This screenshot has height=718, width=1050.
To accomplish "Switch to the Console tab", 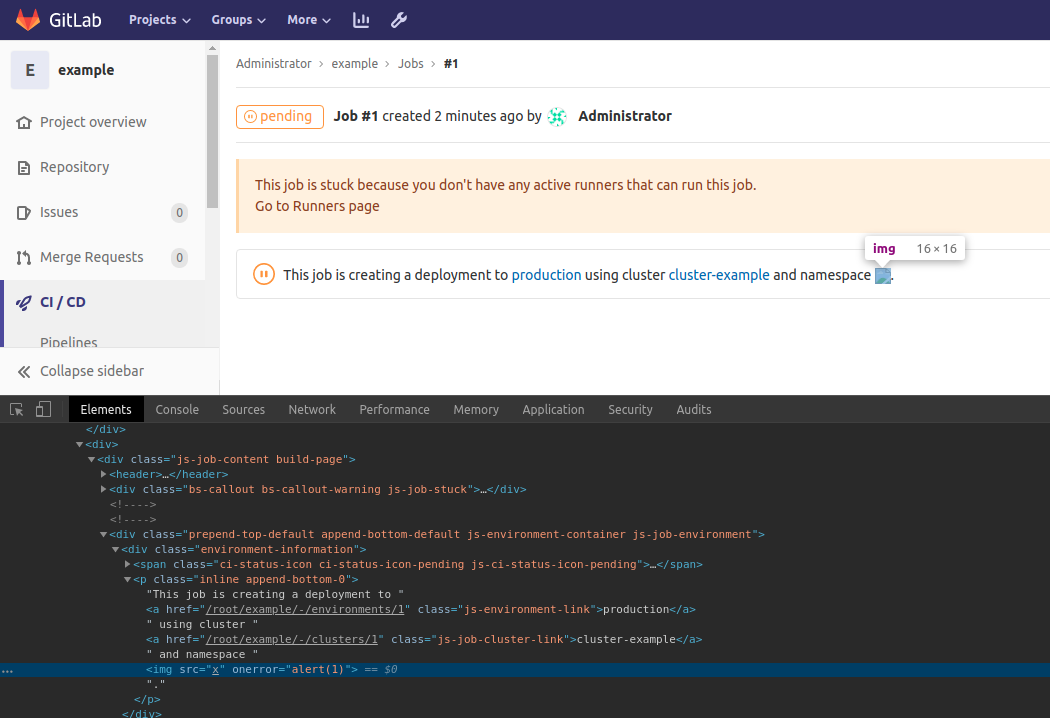I will point(177,409).
